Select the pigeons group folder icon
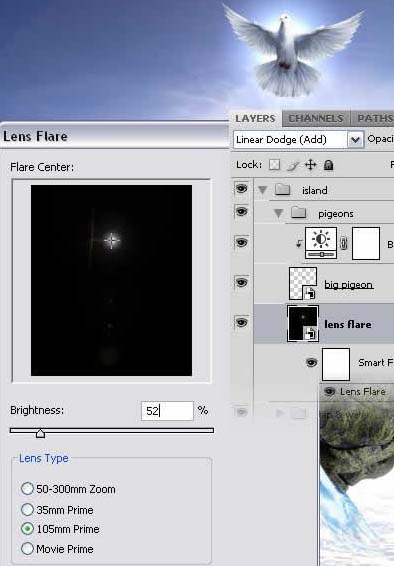This screenshot has width=394, height=566. coord(299,213)
